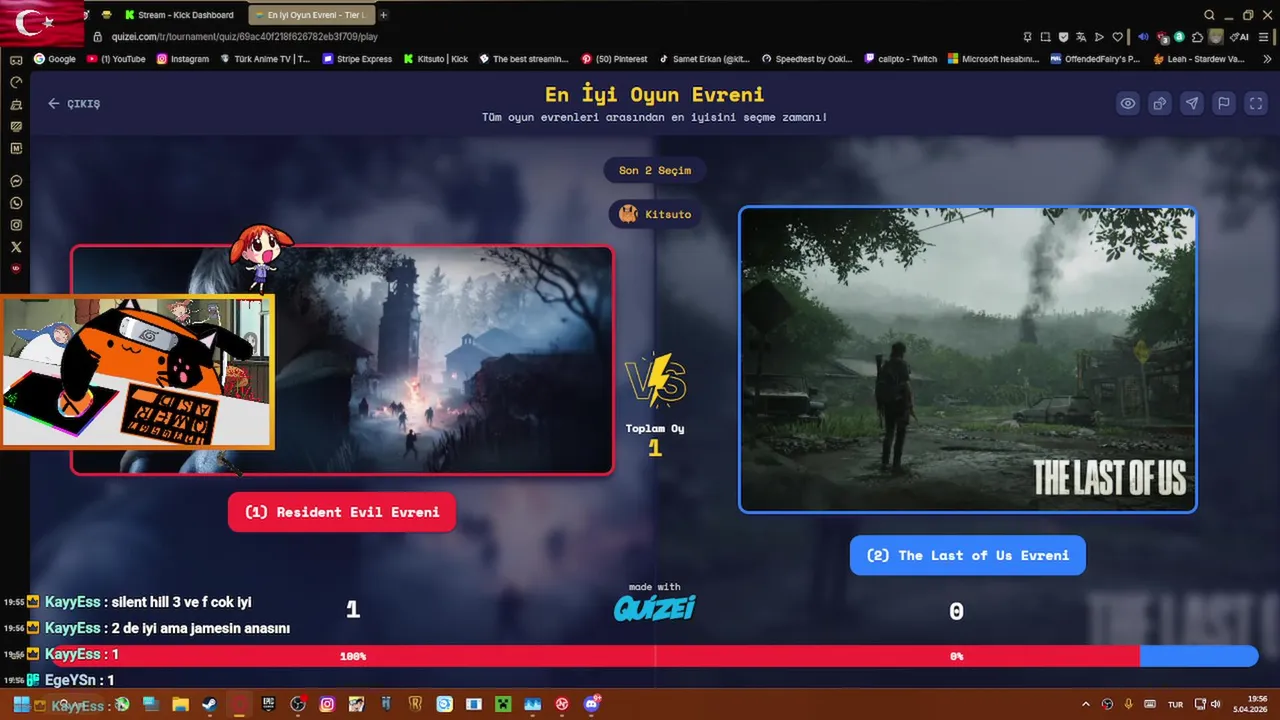Open the browser main menu icon
The width and height of the screenshot is (1280, 720).
(1264, 37)
